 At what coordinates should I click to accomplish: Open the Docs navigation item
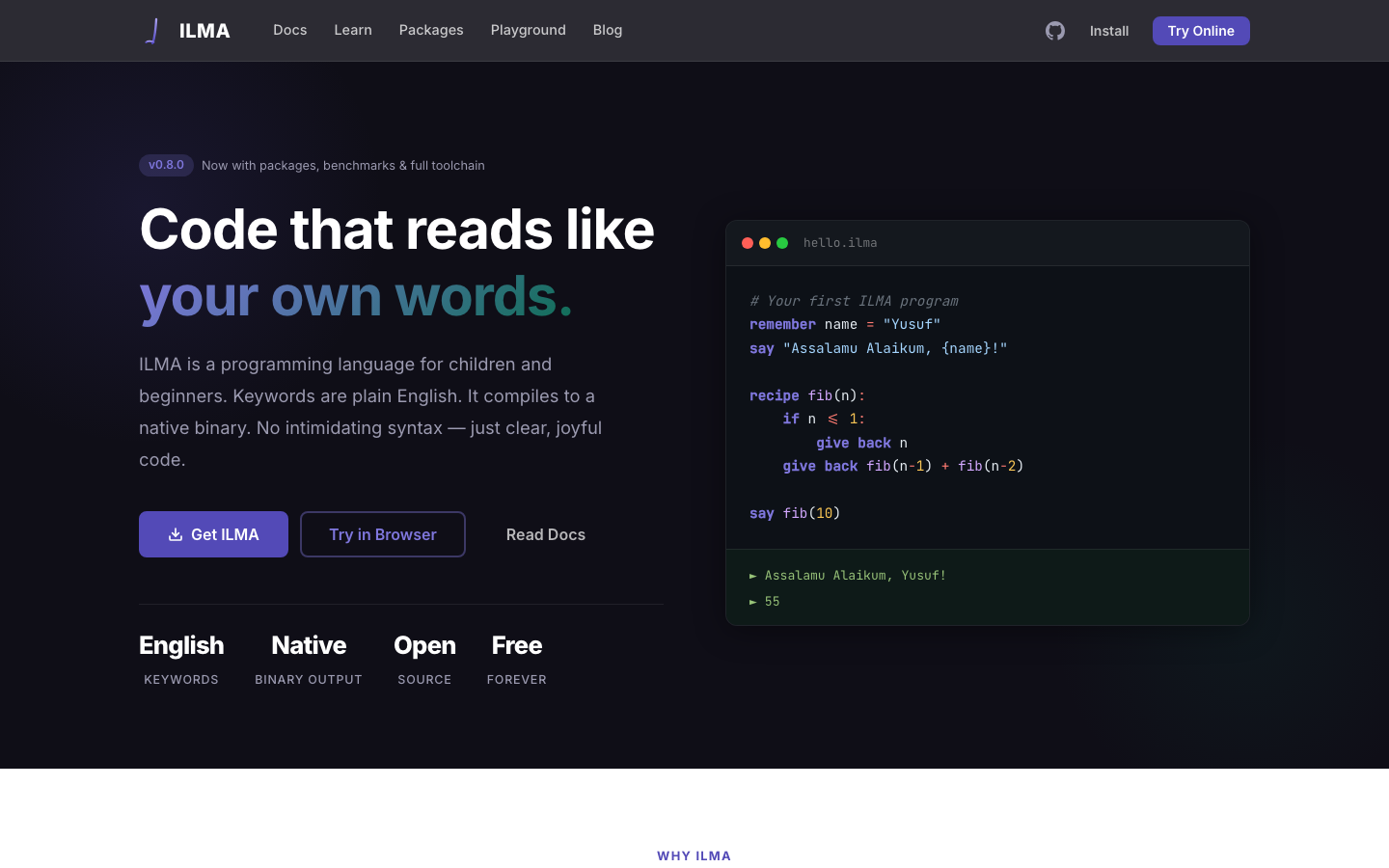tap(289, 30)
